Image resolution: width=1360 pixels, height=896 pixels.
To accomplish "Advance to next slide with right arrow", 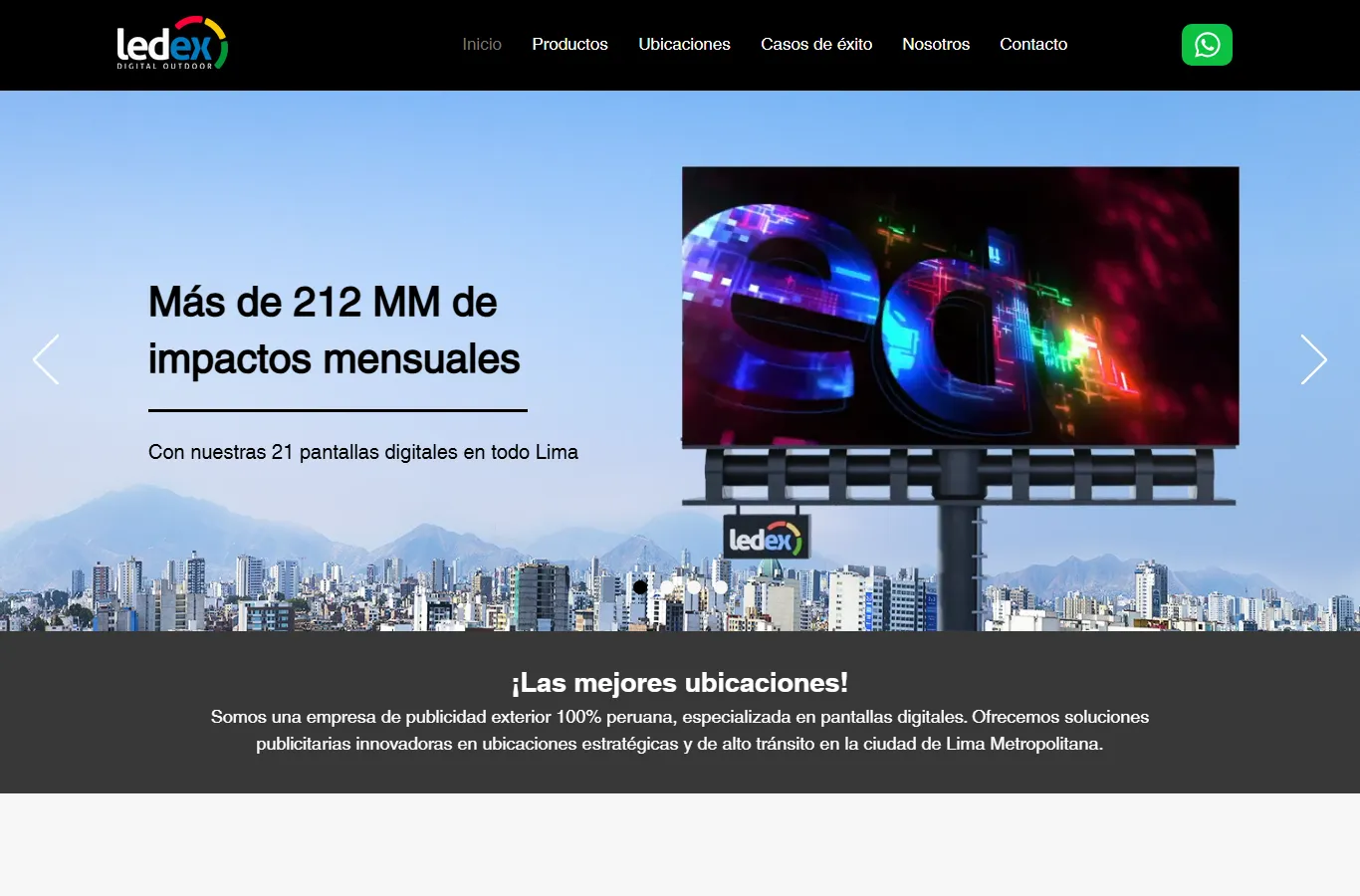I will (x=1314, y=359).
